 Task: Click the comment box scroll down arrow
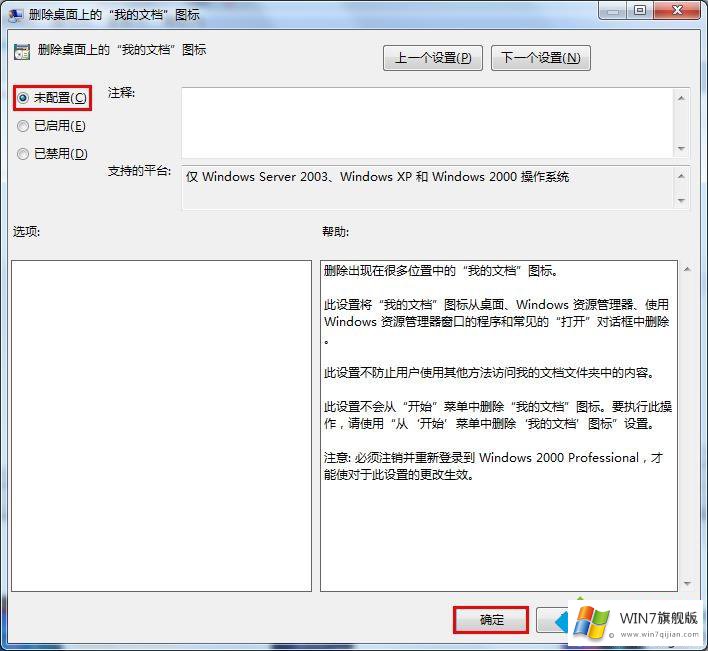(x=681, y=148)
